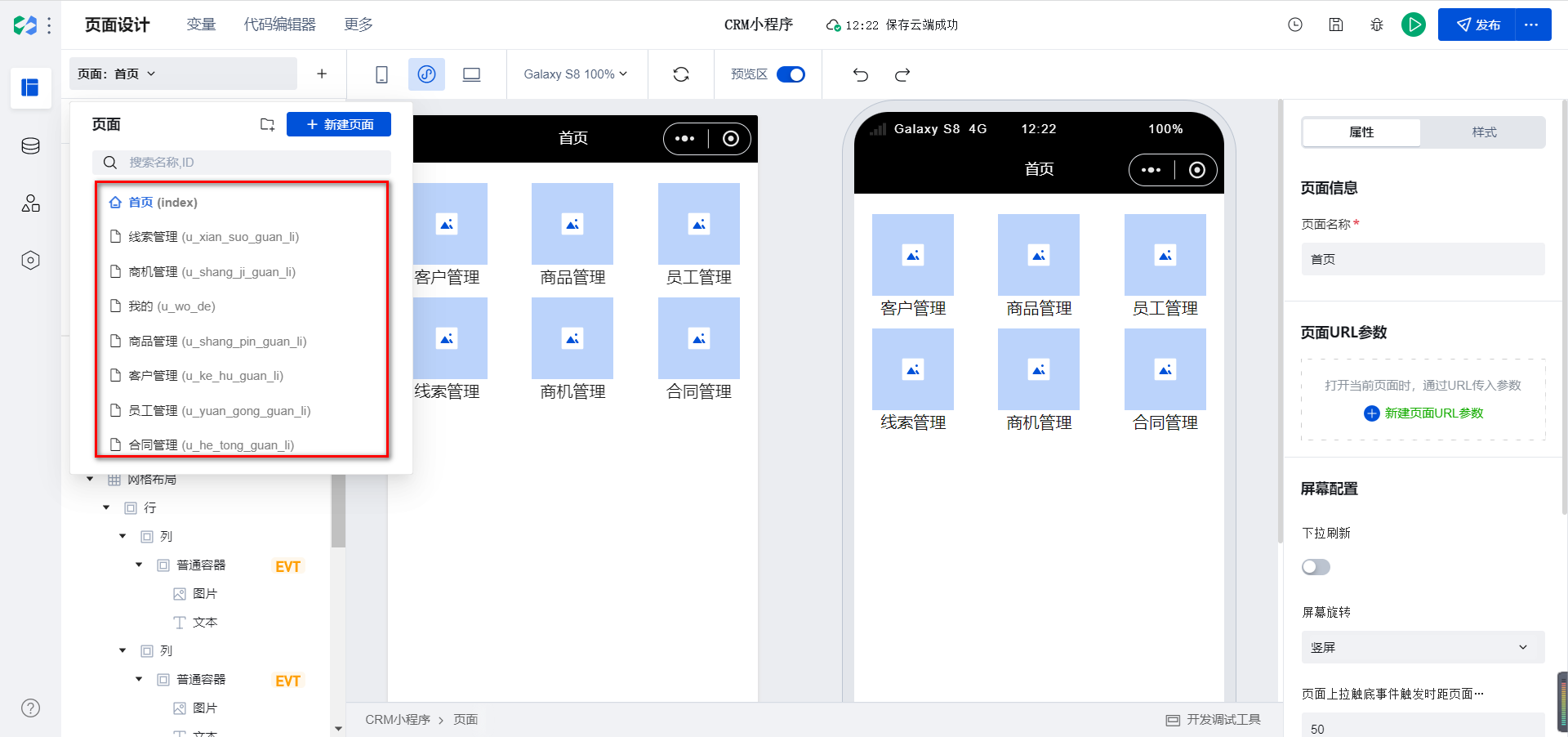Open the data source database icon

(x=30, y=145)
